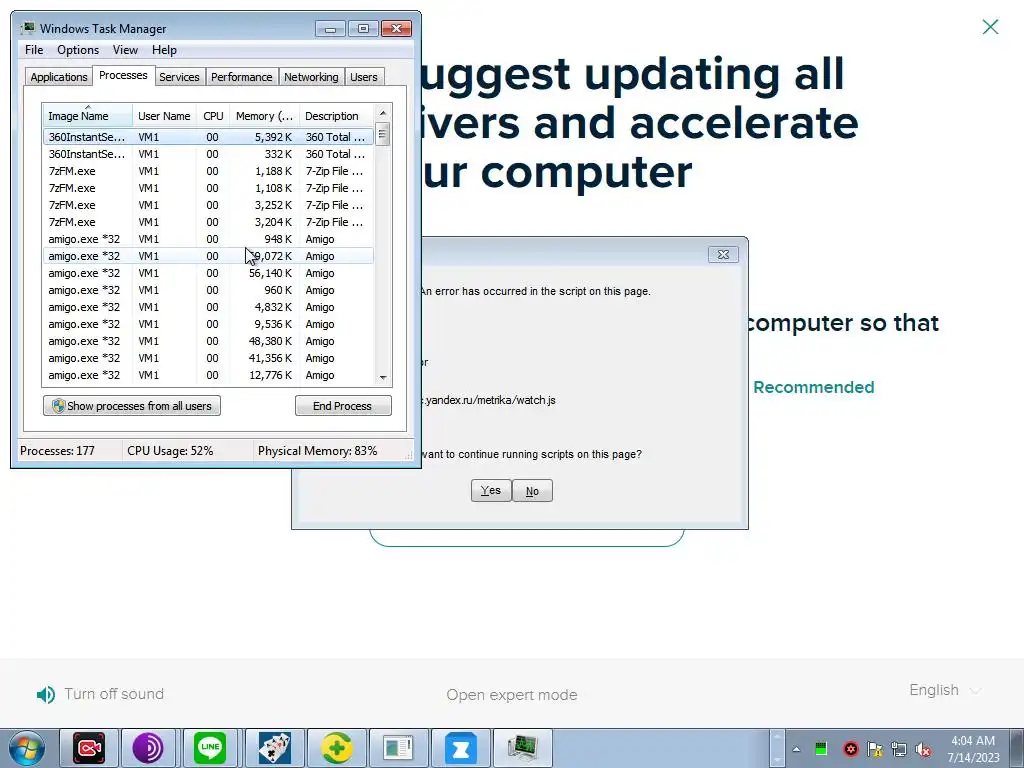
Task: Open the blue hourglass taskbar app
Action: coord(460,748)
